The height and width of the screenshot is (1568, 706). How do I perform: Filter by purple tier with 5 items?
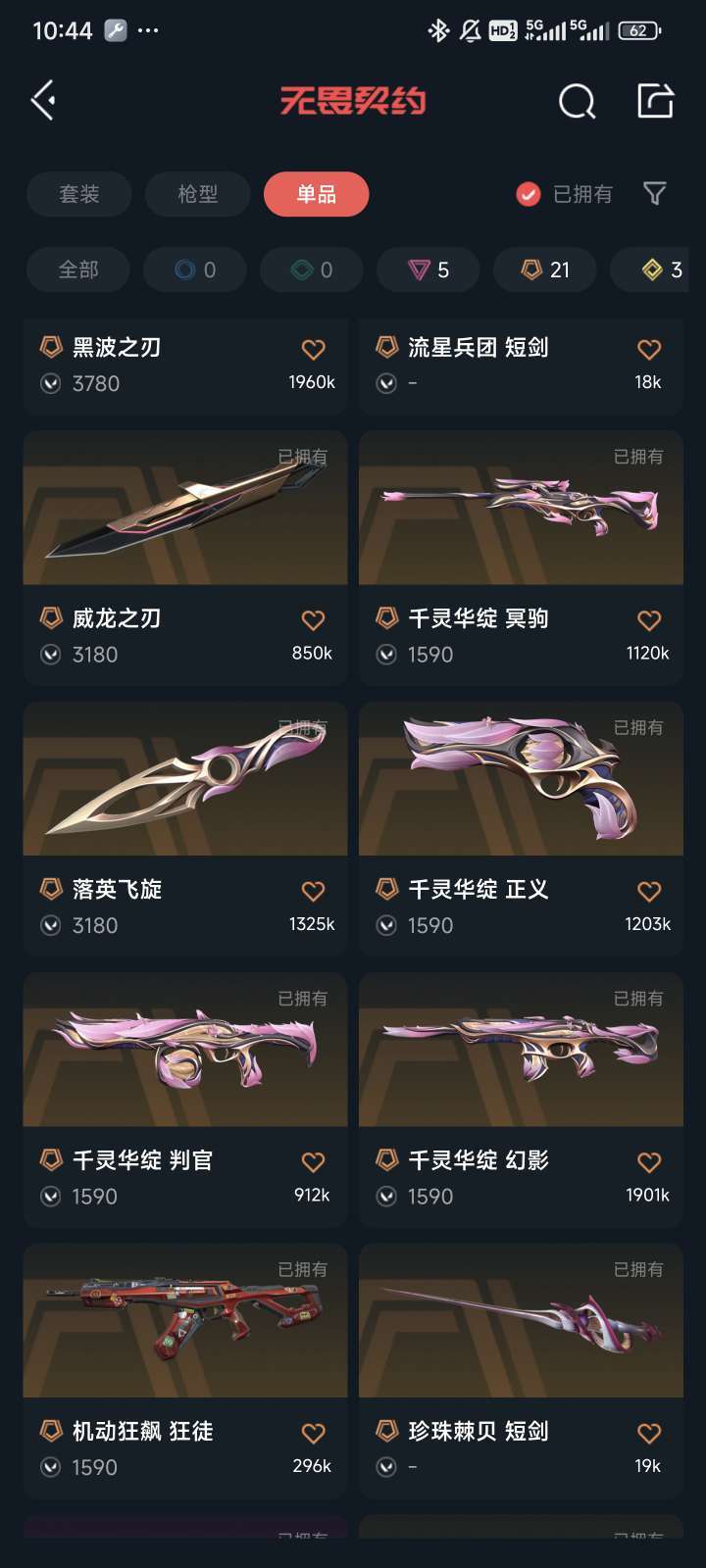click(x=429, y=269)
